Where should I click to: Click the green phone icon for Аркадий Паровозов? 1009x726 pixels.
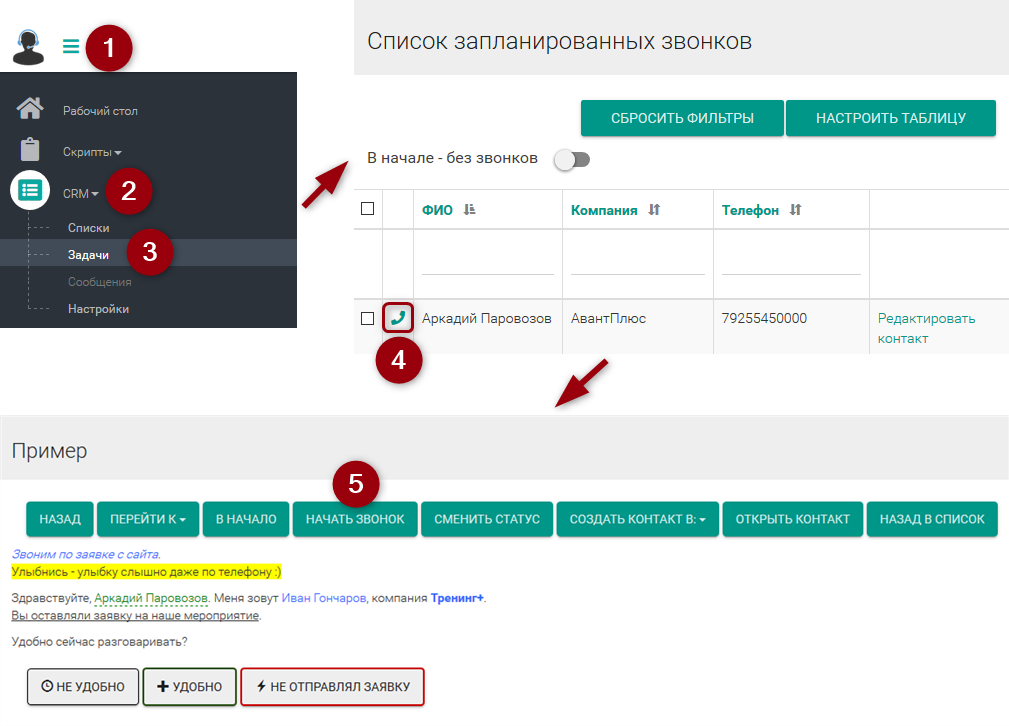coord(398,318)
